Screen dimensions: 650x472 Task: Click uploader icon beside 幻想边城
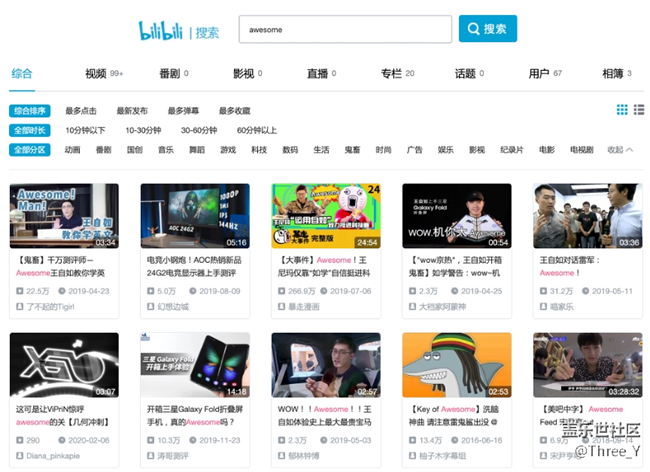click(x=148, y=307)
